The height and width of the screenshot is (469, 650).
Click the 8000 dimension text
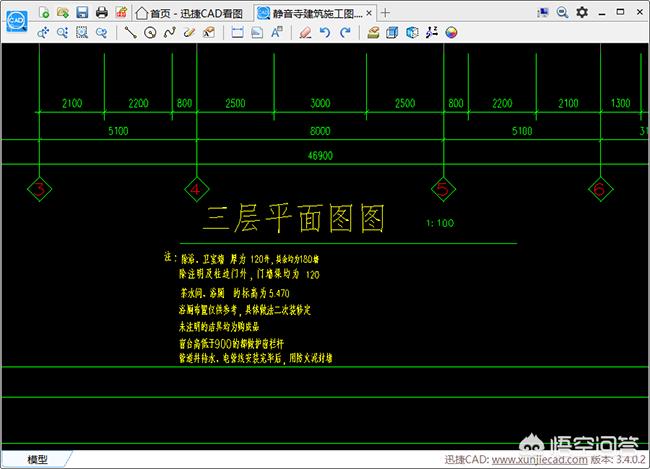coord(320,131)
